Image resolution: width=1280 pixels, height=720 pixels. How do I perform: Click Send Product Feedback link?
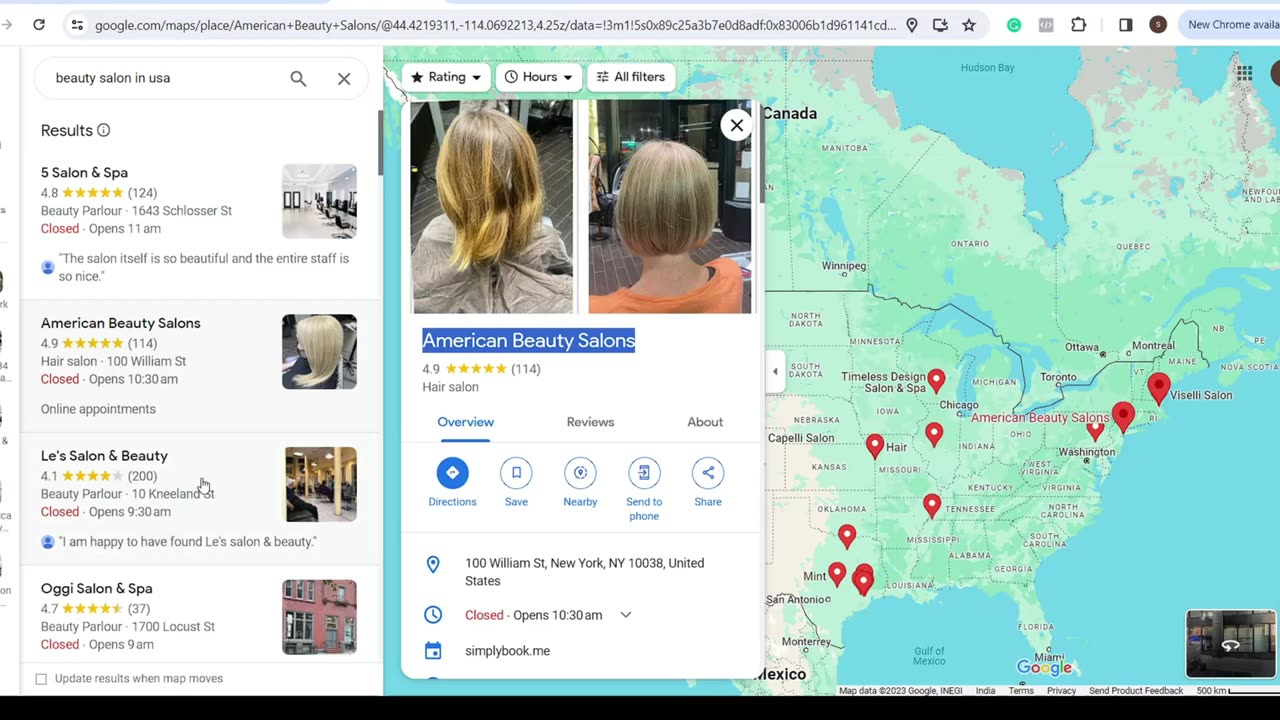[1136, 691]
